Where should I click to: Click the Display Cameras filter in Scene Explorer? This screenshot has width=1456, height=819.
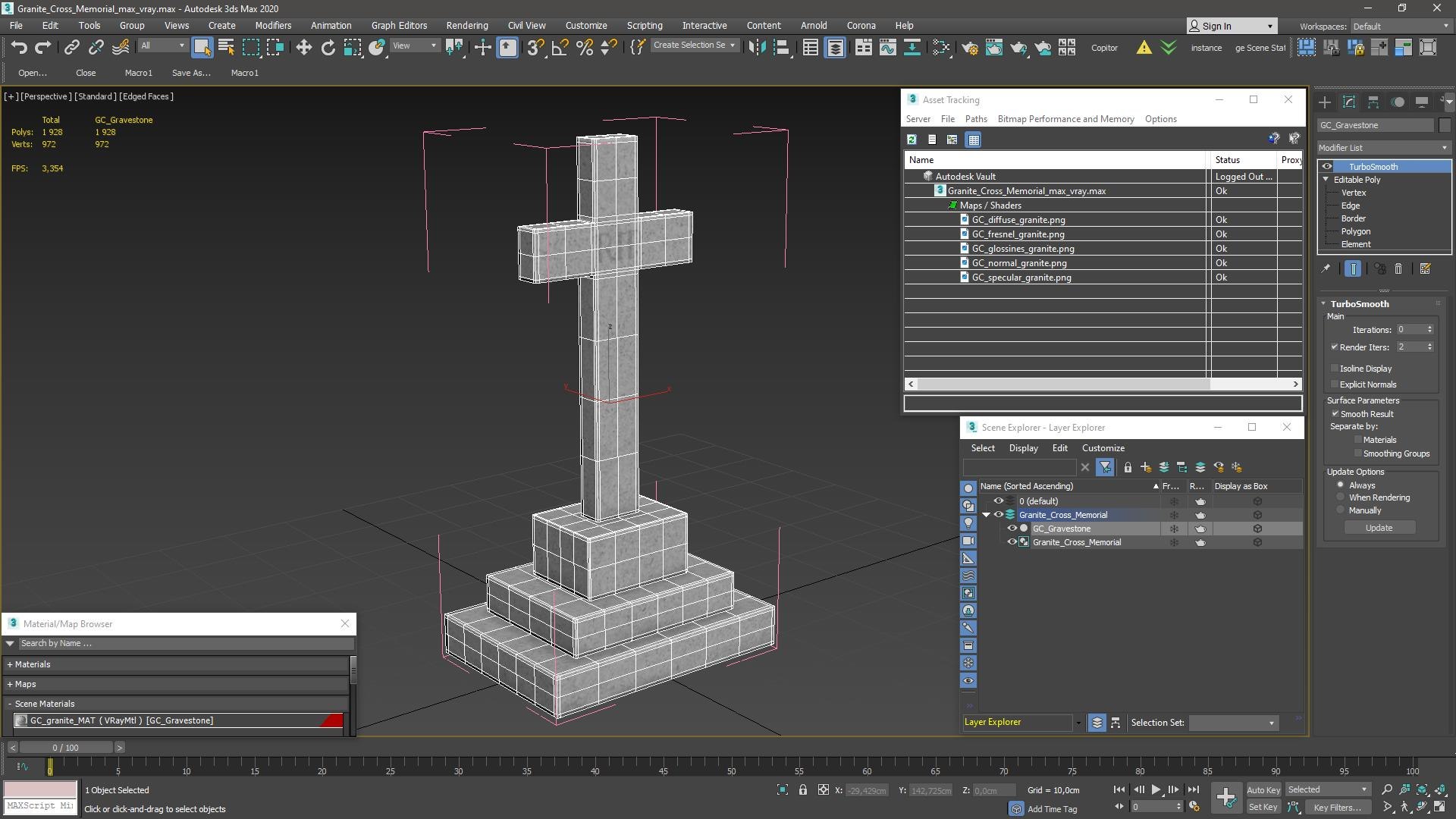968,541
